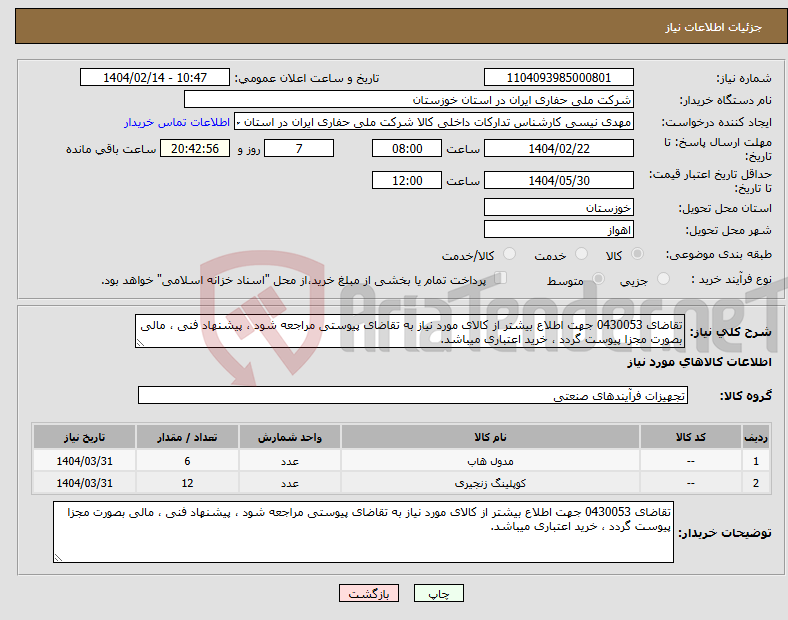The width and height of the screenshot is (788, 620).
Task: Click the عدد unit in the مدول هاب row
Action: click(x=289, y=461)
